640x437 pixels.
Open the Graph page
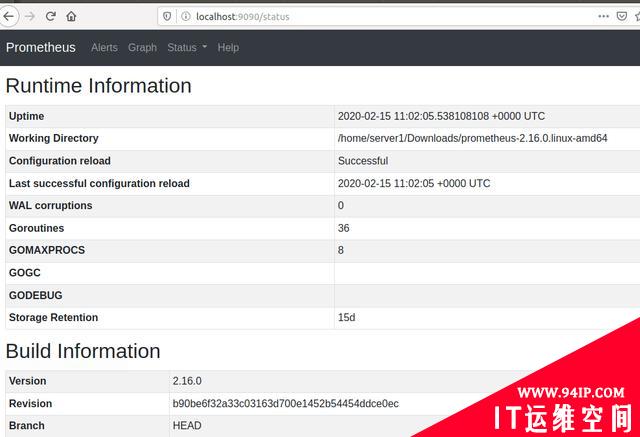coord(142,47)
